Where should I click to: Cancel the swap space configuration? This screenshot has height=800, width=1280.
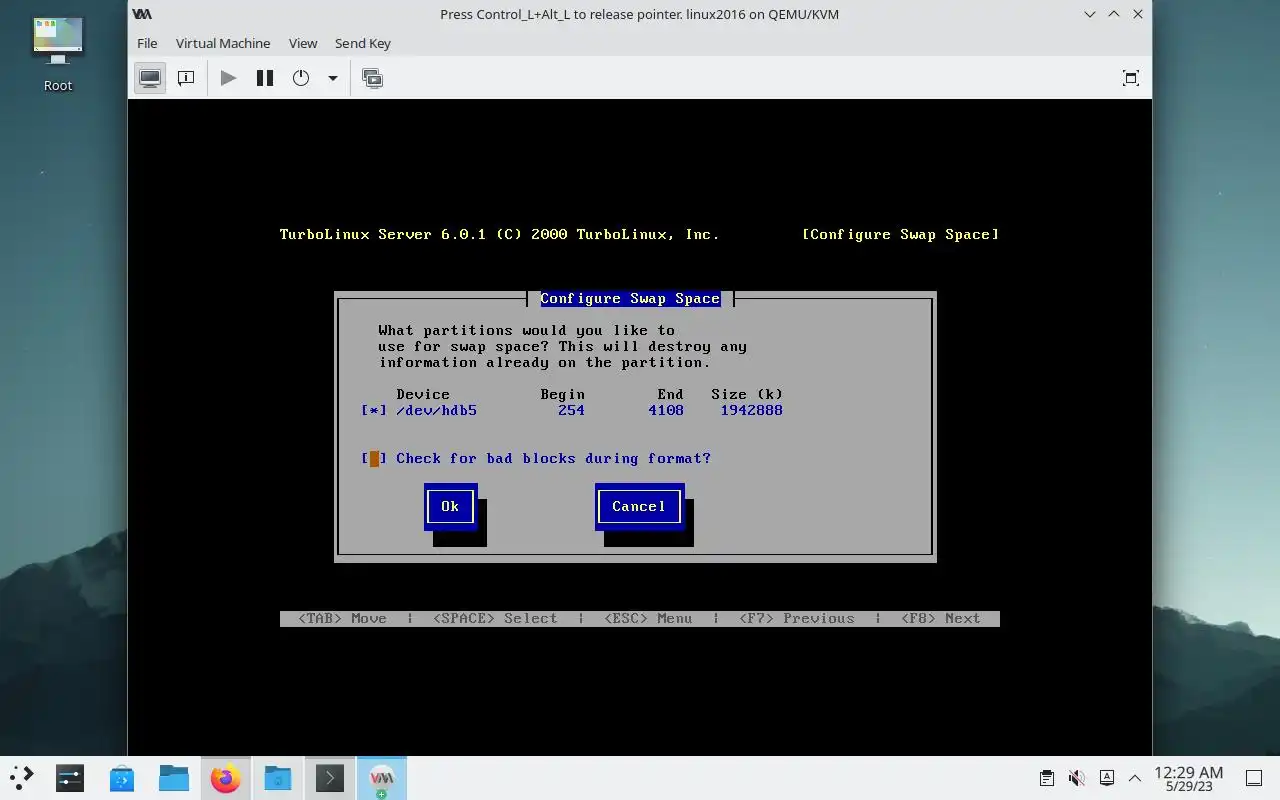(x=639, y=506)
